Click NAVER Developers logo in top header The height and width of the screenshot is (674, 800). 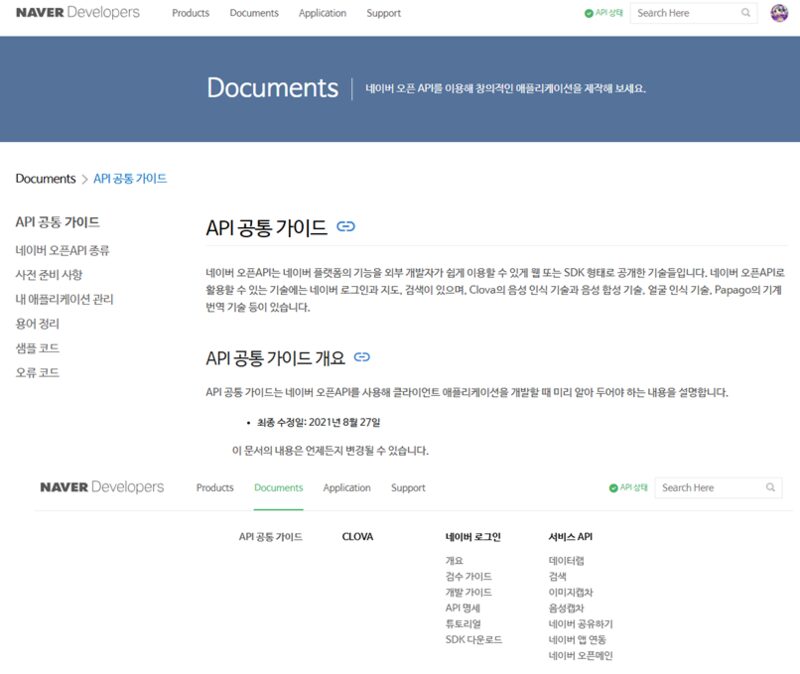click(x=78, y=12)
